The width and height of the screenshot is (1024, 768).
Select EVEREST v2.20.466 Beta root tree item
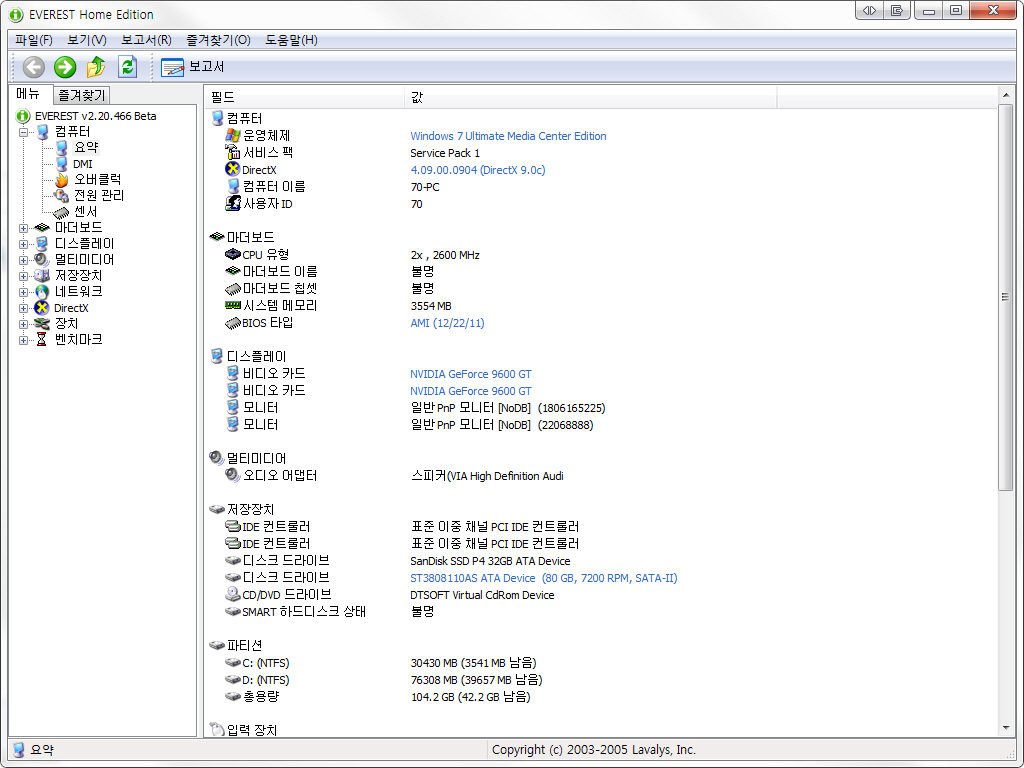pyautogui.click(x=95, y=116)
